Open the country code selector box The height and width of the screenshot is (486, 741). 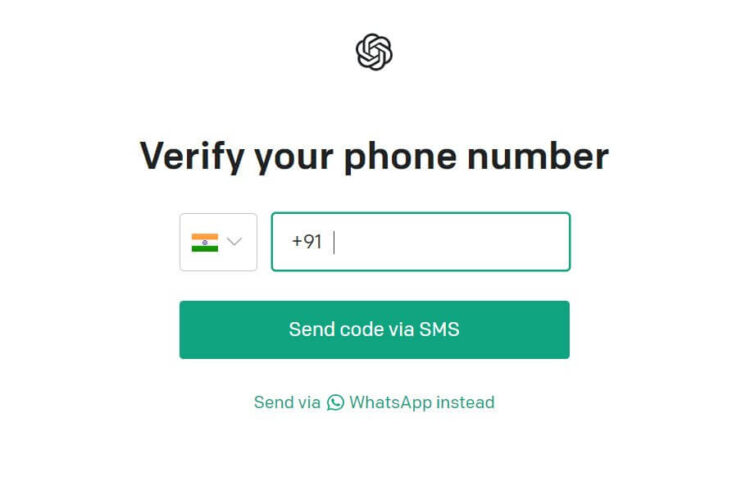coord(218,242)
